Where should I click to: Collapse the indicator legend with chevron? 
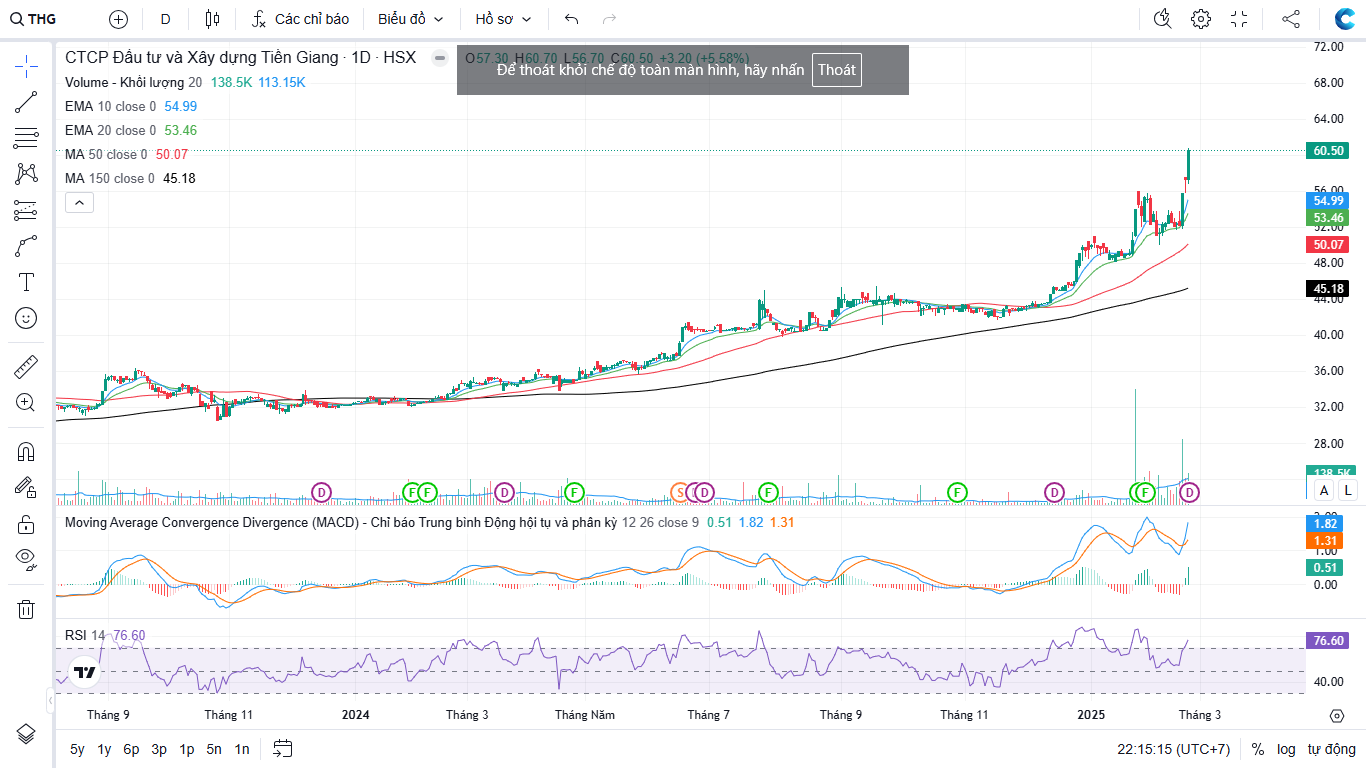[79, 203]
